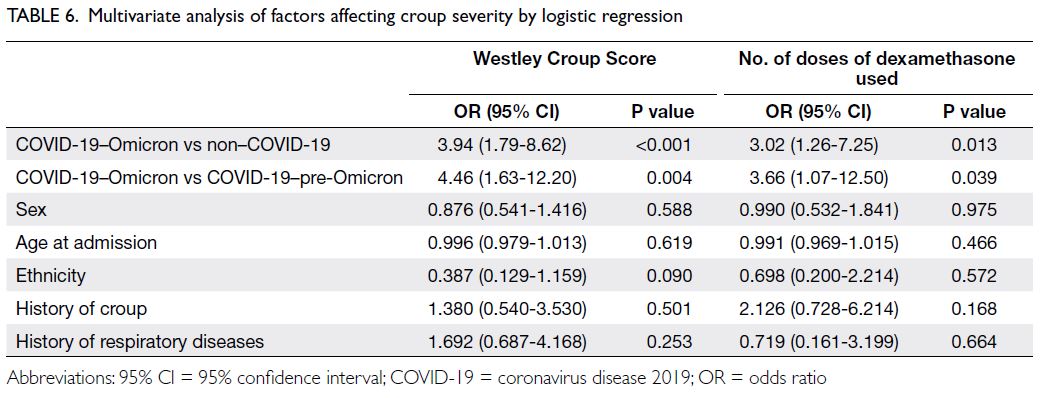Click the History of croup row label
The height and width of the screenshot is (398, 1043).
click(81, 309)
